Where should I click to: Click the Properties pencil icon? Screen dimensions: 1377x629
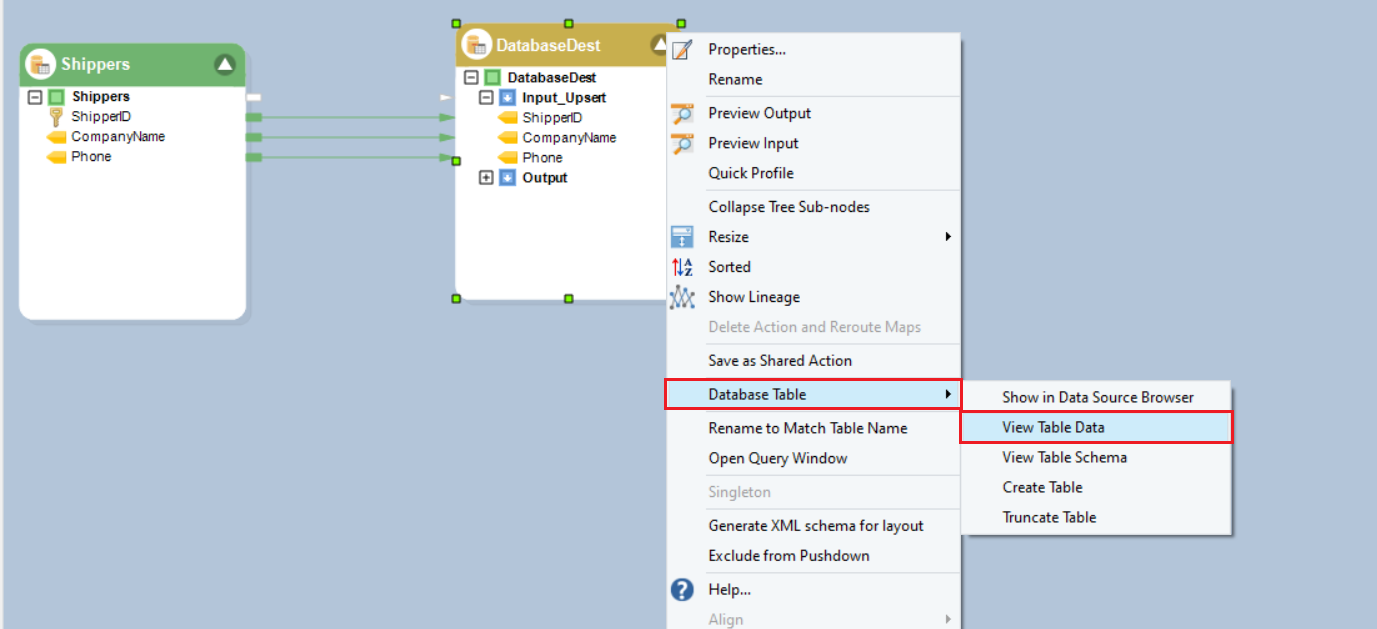[x=682, y=49]
